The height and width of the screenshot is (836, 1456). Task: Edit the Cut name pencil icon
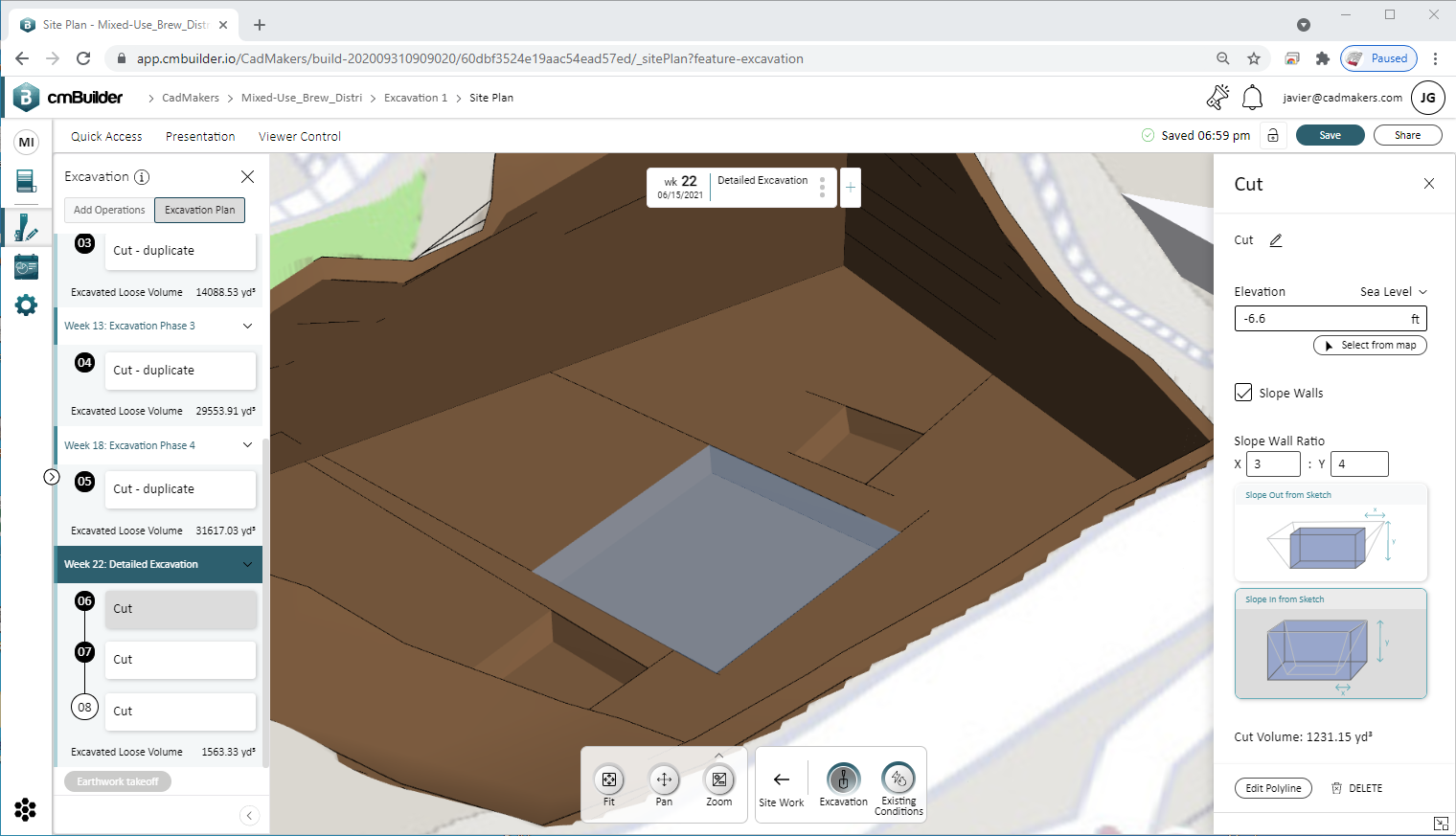pos(1276,240)
